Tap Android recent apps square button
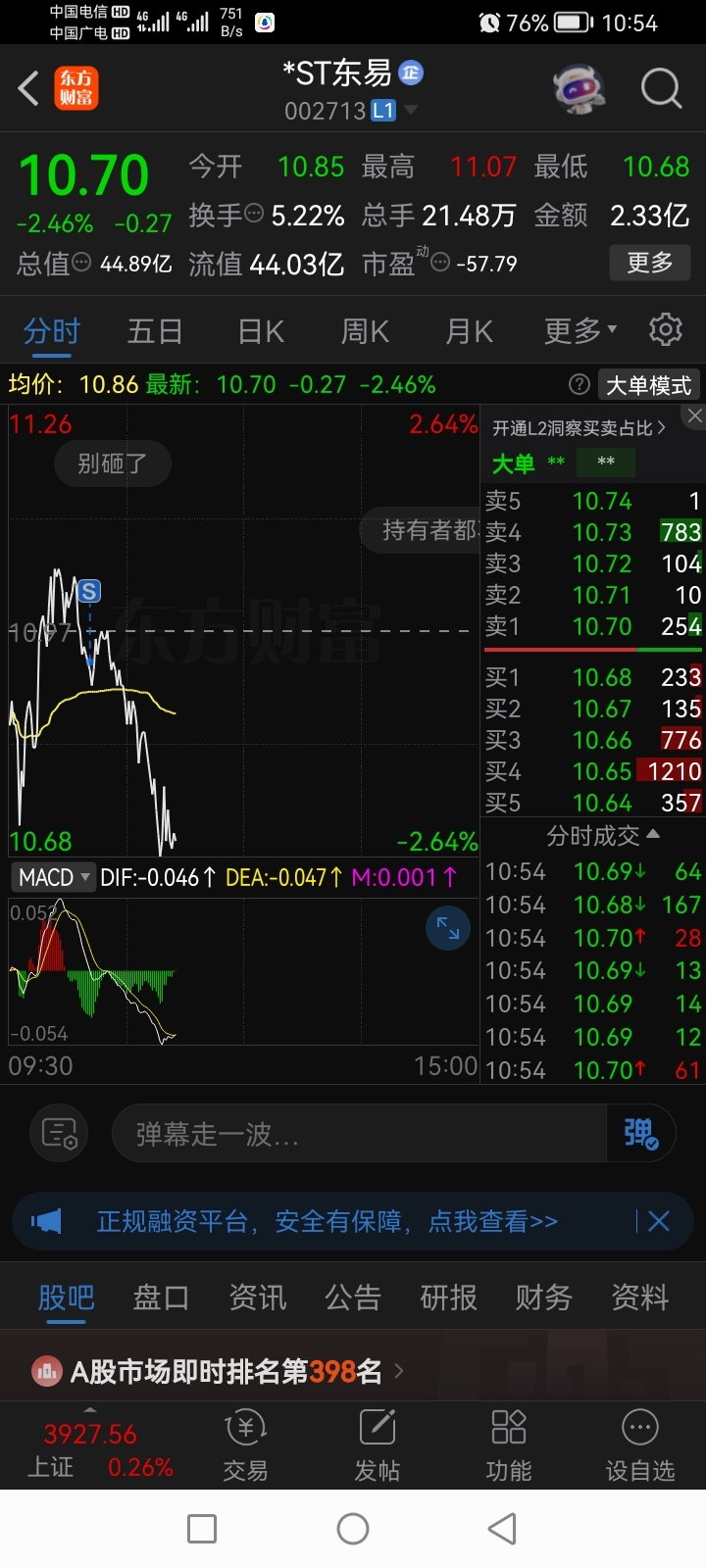Screen dimensions: 706x1568 coord(202,1529)
